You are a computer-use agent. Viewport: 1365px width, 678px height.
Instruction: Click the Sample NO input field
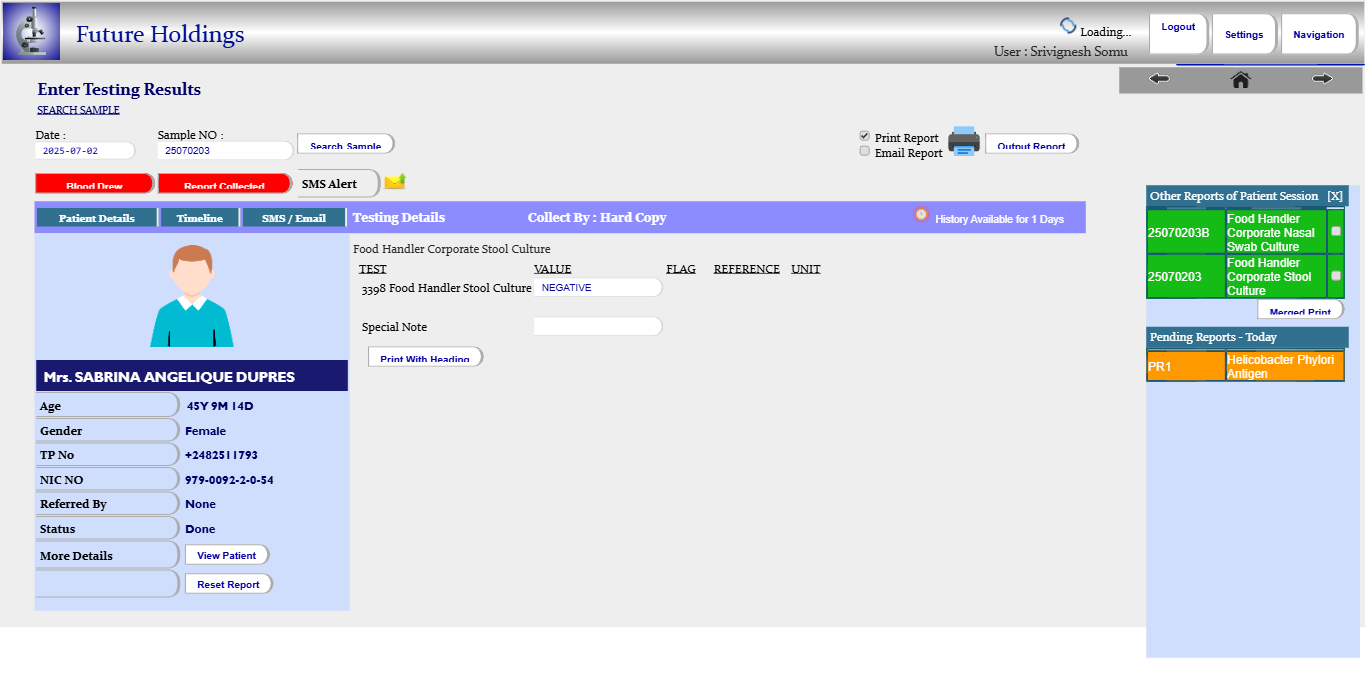click(225, 151)
